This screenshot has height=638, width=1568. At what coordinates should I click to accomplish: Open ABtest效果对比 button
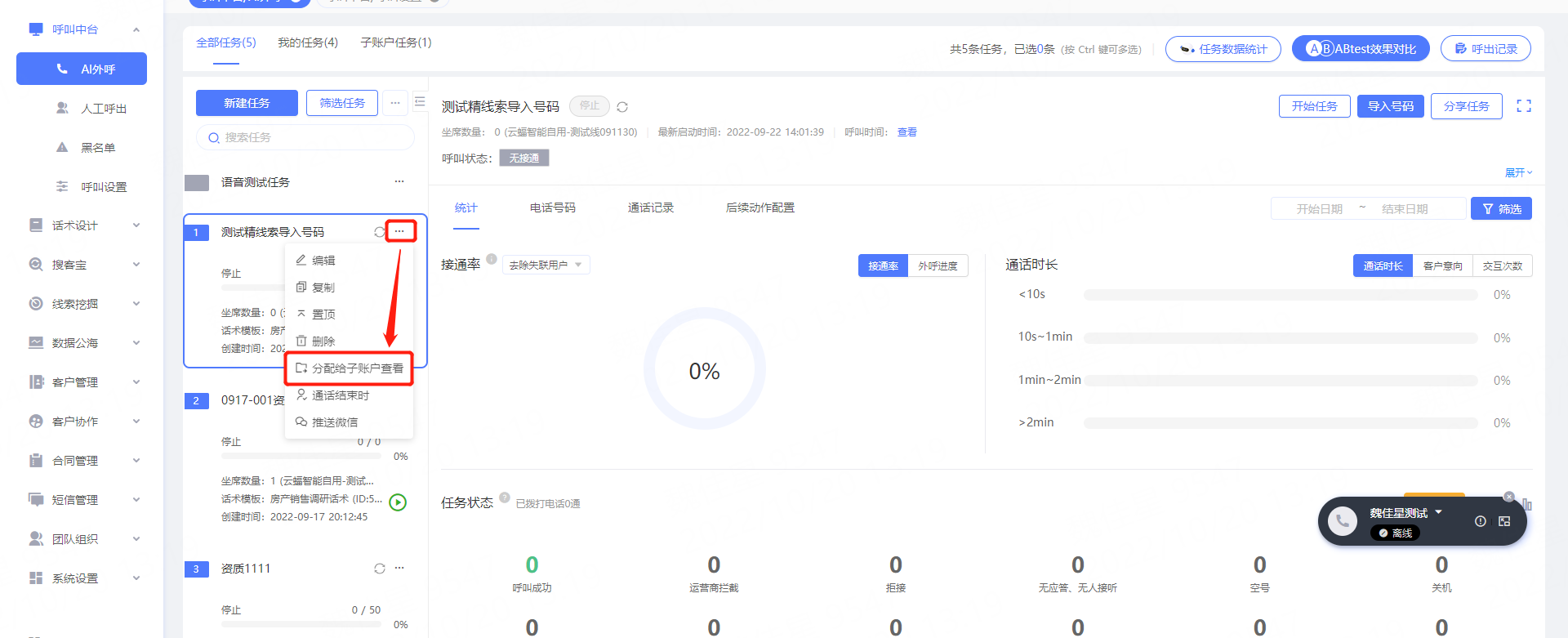coord(1361,49)
